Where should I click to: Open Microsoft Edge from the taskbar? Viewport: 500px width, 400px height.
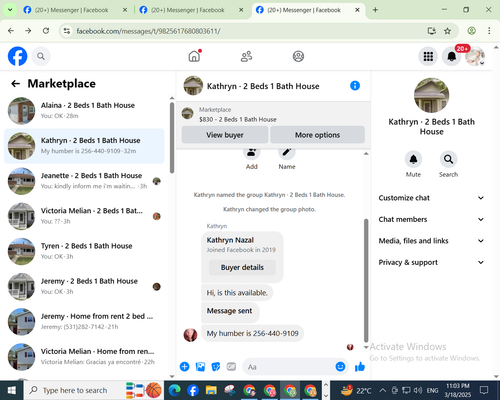click(174, 390)
